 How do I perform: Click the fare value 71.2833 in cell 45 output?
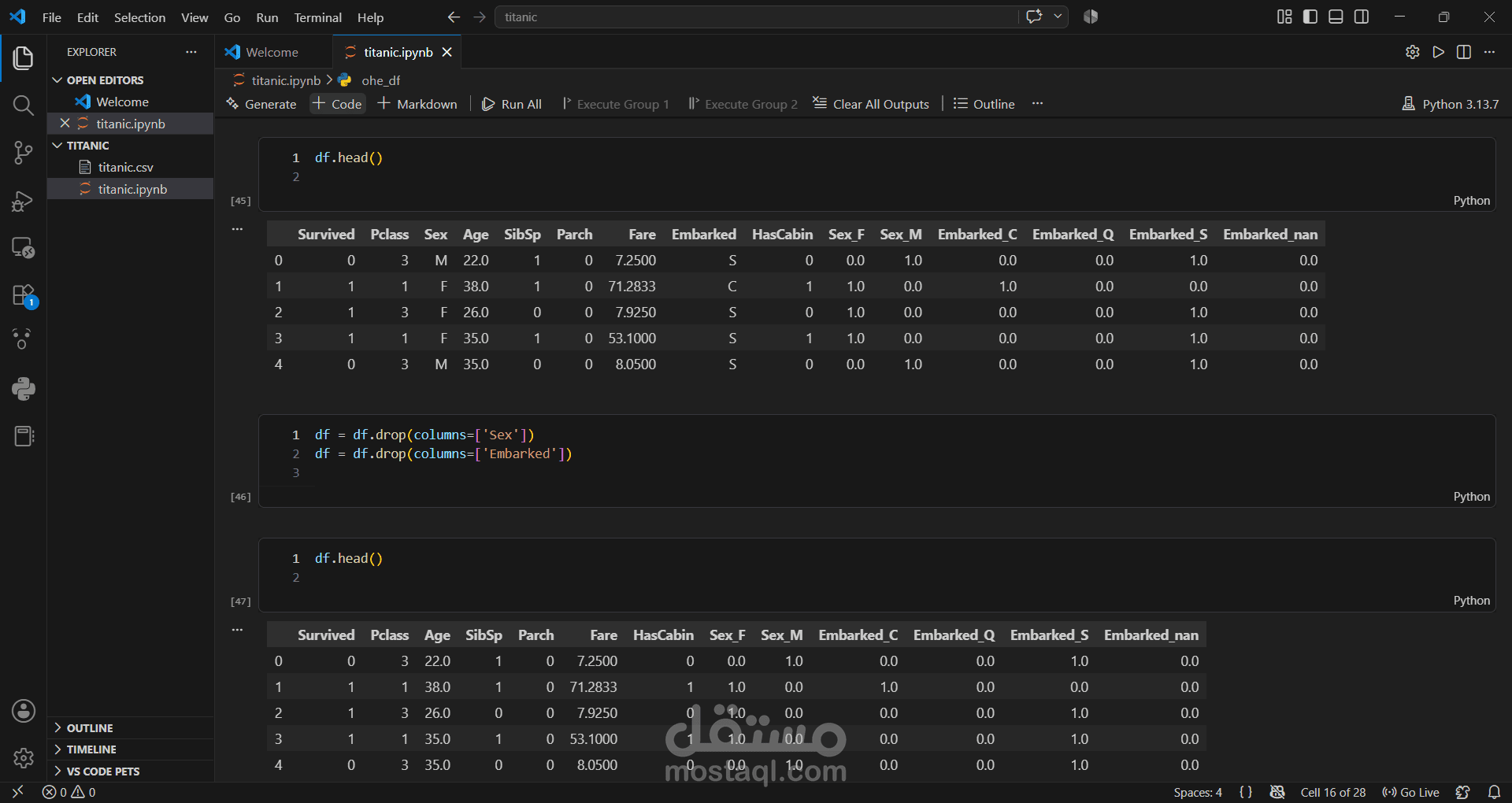pos(632,287)
